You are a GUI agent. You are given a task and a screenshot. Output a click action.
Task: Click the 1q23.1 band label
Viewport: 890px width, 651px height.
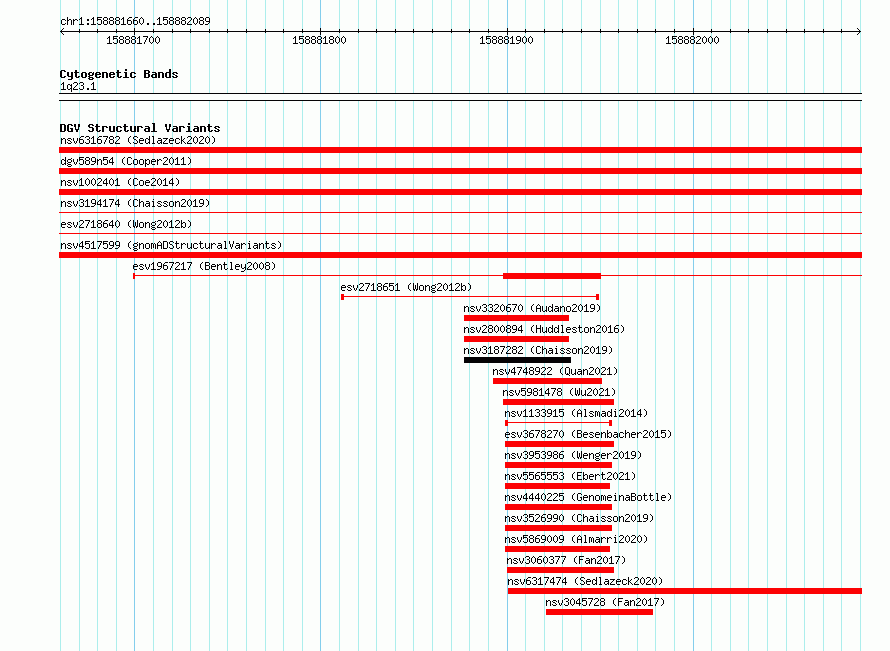coord(78,86)
